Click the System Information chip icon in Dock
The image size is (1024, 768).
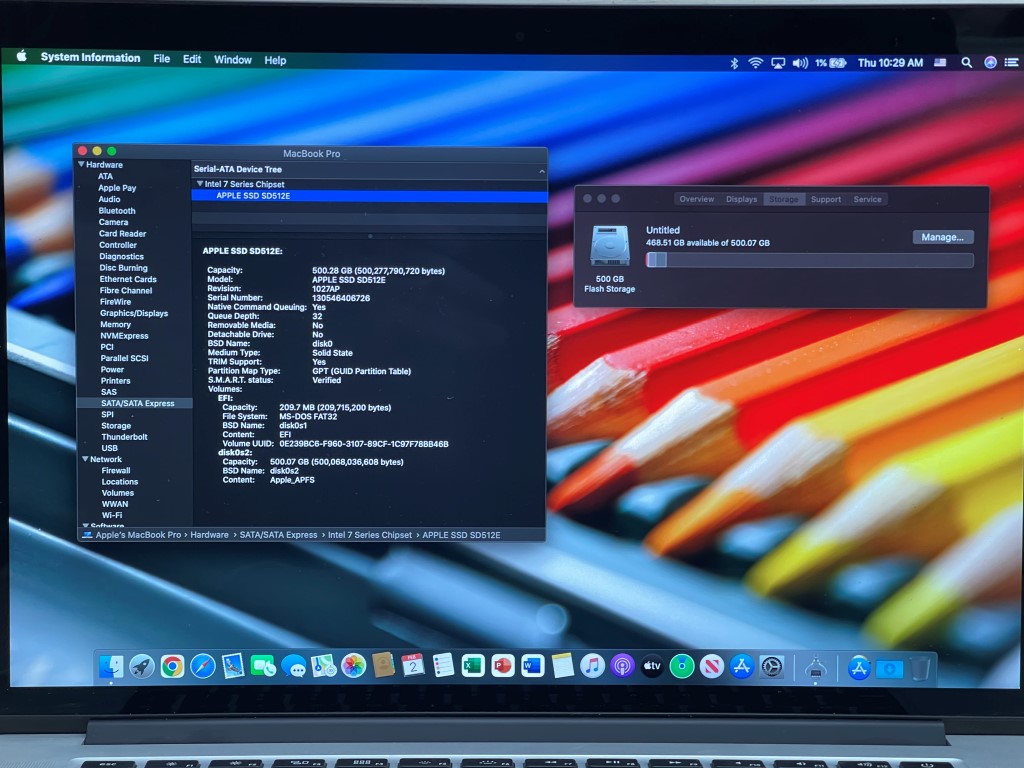tap(815, 667)
